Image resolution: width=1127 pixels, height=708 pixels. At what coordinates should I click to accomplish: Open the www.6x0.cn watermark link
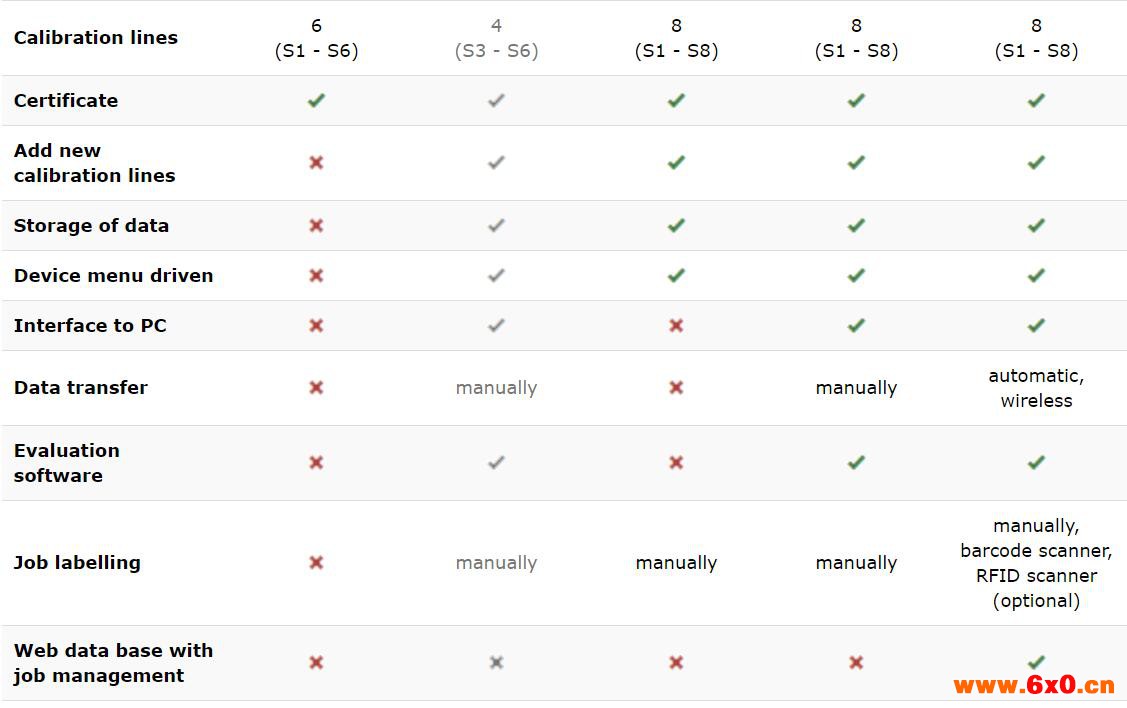(x=1034, y=685)
